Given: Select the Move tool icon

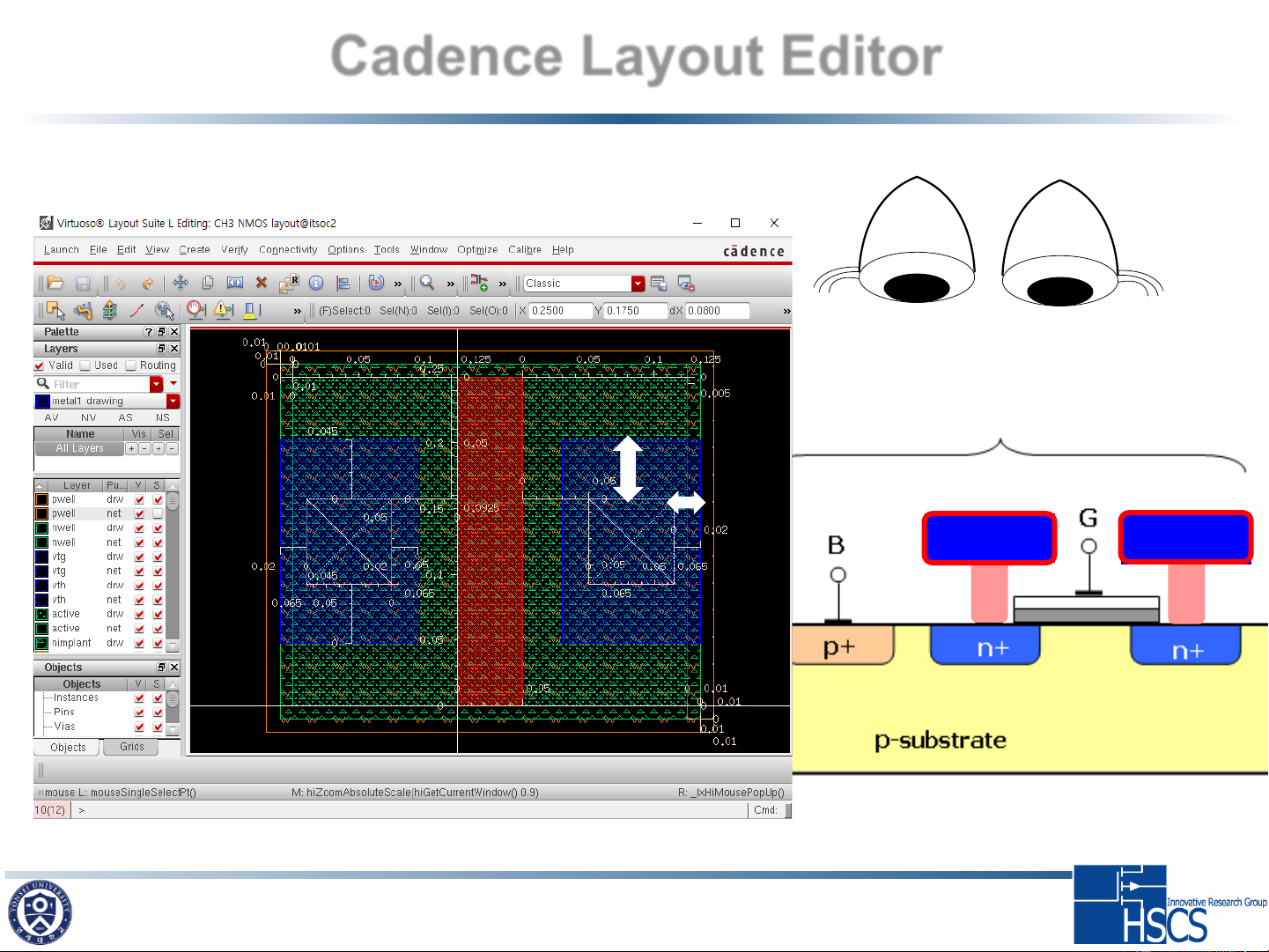Looking at the screenshot, I should [x=181, y=283].
